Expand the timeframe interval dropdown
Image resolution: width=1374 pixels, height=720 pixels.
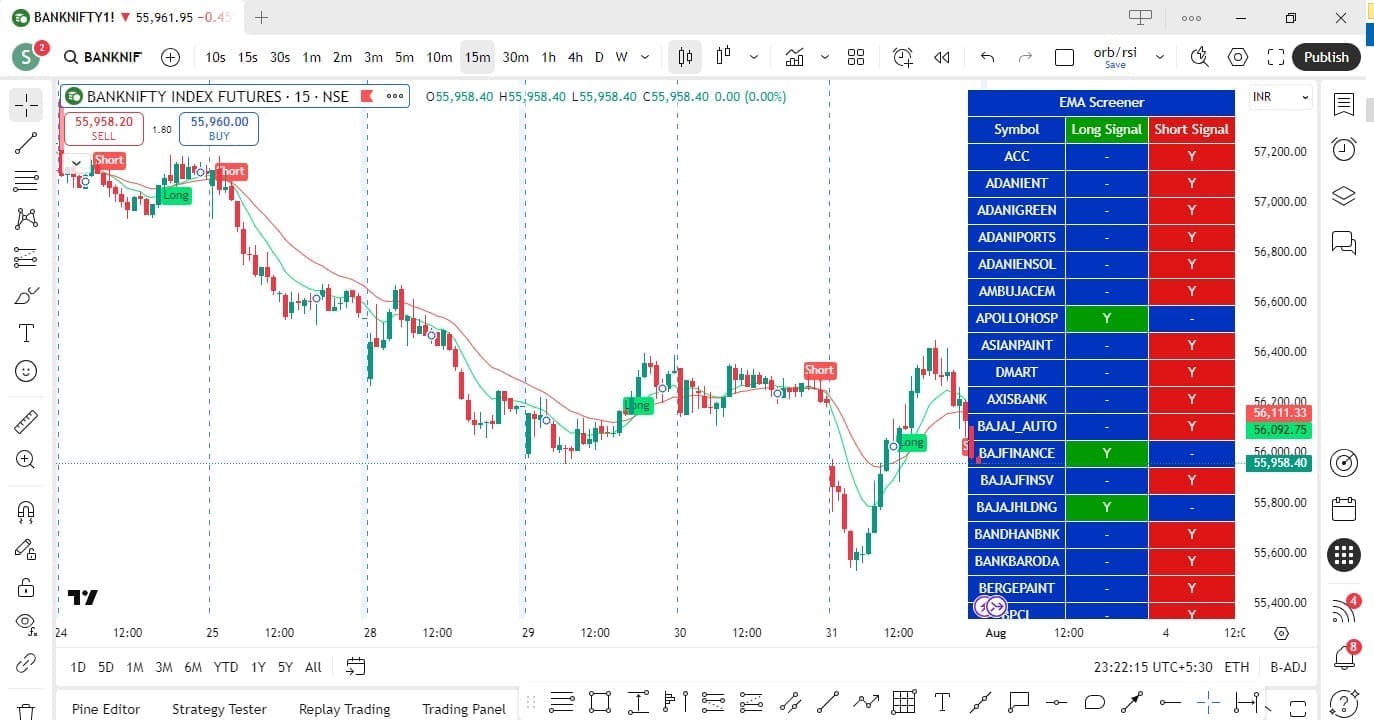645,57
